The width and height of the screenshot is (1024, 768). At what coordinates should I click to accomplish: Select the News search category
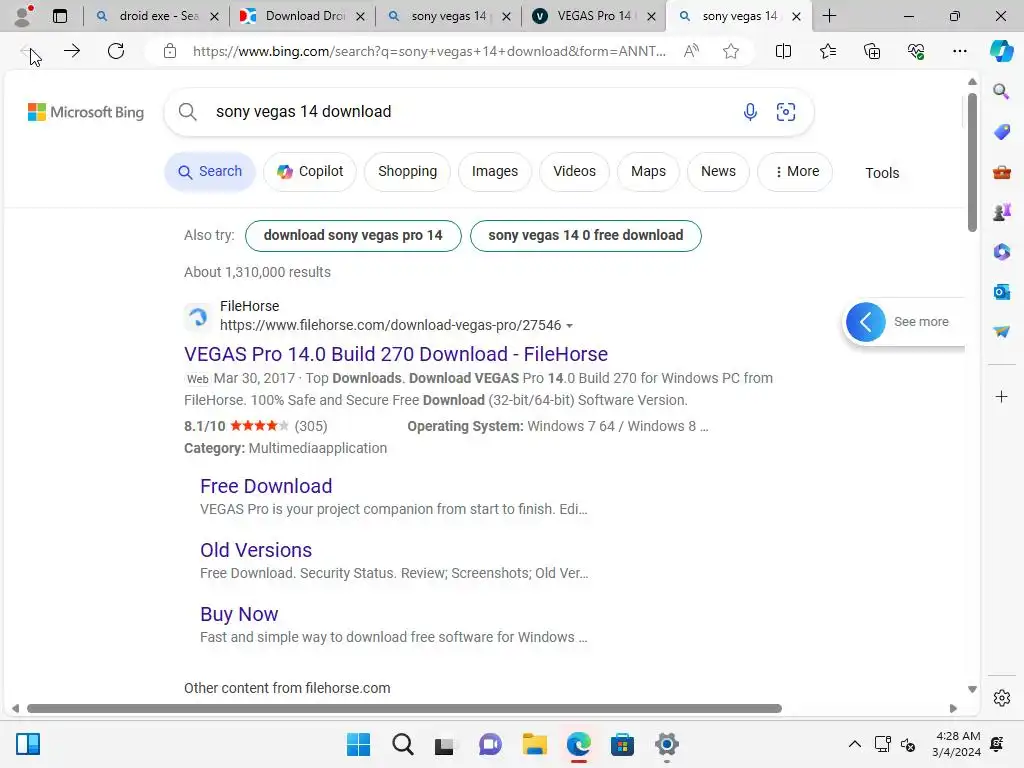pos(718,172)
